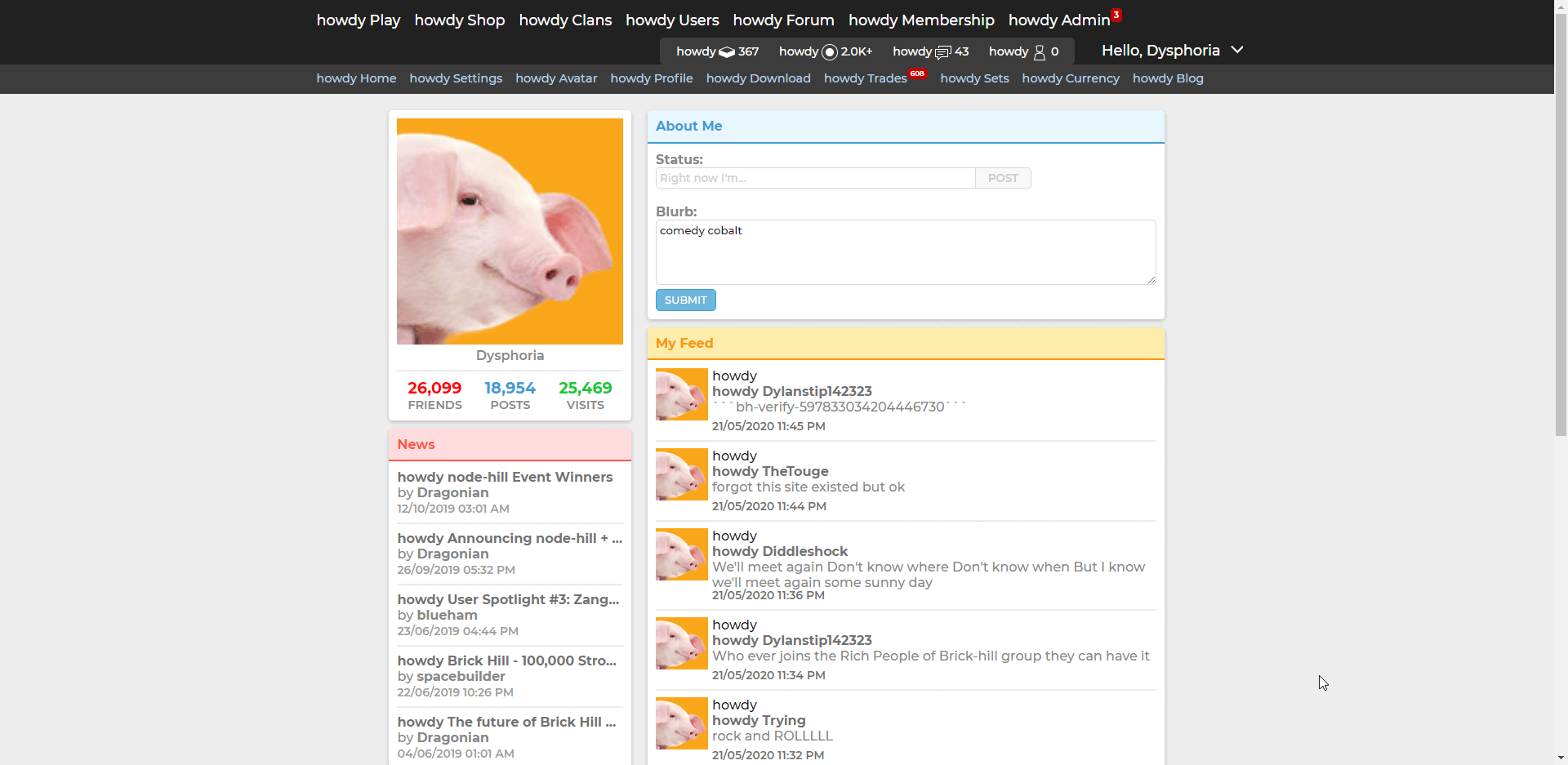This screenshot has height=765, width=1568.
Task: Click the timestamp 21/05/2020 11:45 PM
Action: pos(768,426)
